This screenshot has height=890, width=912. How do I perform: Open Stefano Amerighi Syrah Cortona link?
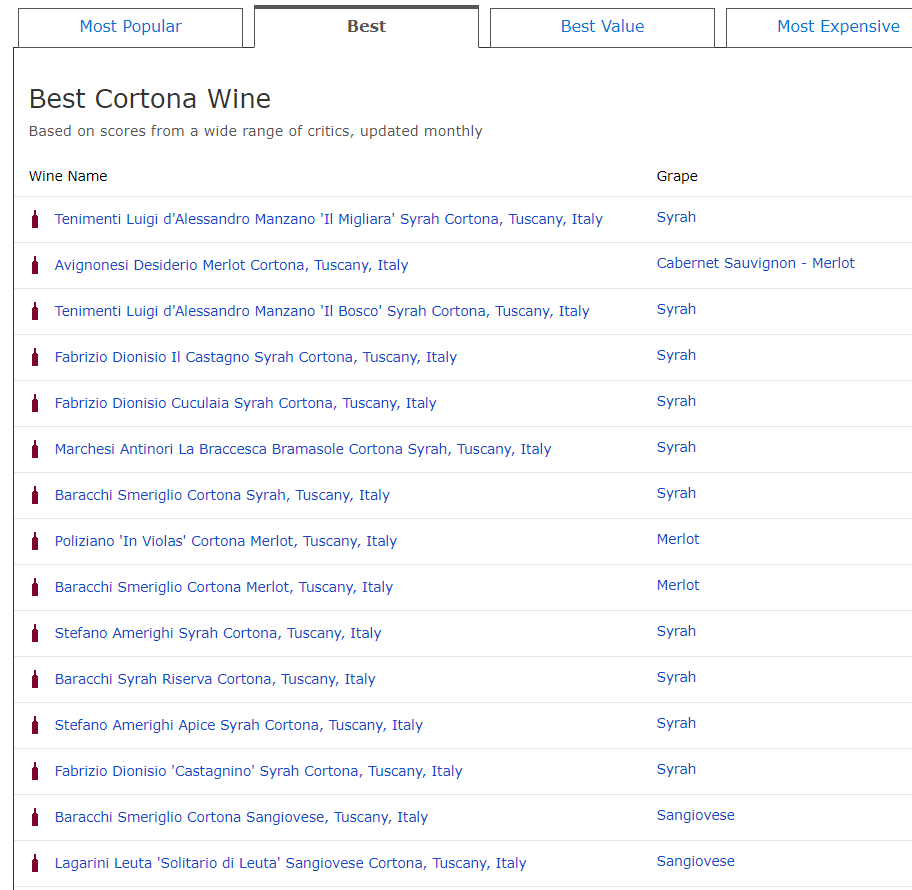click(x=218, y=633)
